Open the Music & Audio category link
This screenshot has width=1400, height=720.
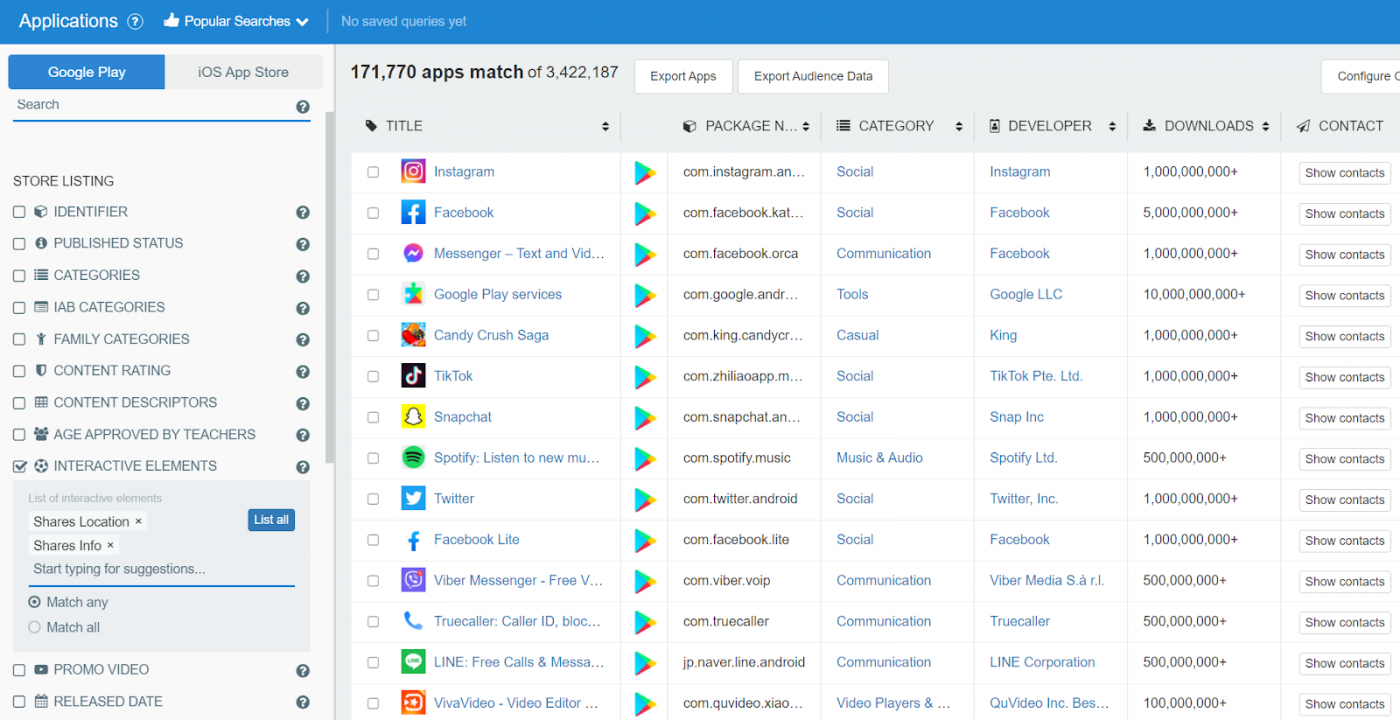click(x=880, y=458)
